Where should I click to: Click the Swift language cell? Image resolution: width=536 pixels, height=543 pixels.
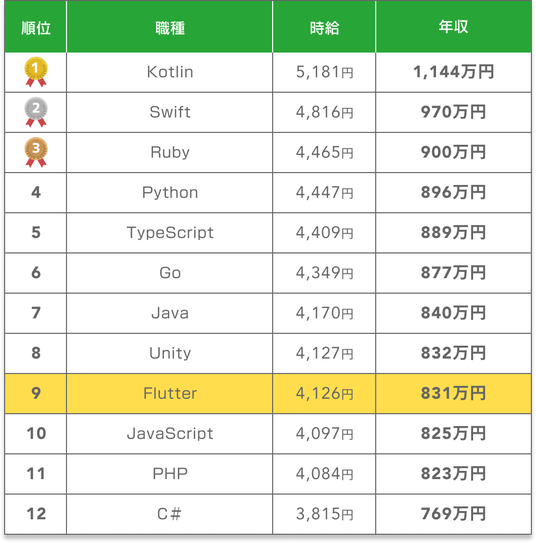170,112
